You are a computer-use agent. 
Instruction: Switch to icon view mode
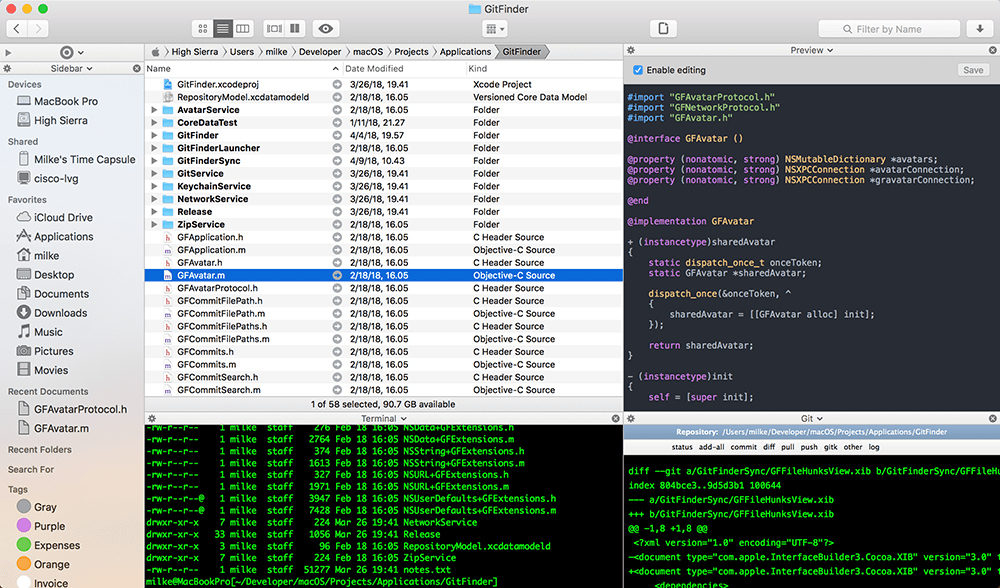pos(204,29)
